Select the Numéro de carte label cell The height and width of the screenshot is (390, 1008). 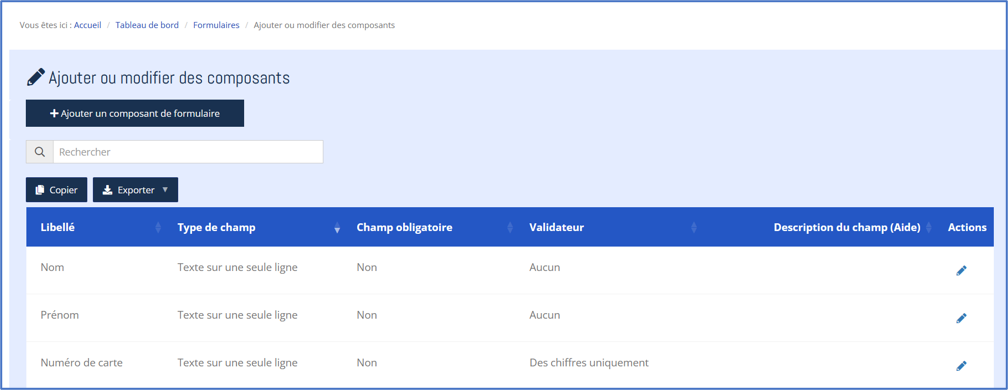pos(81,362)
